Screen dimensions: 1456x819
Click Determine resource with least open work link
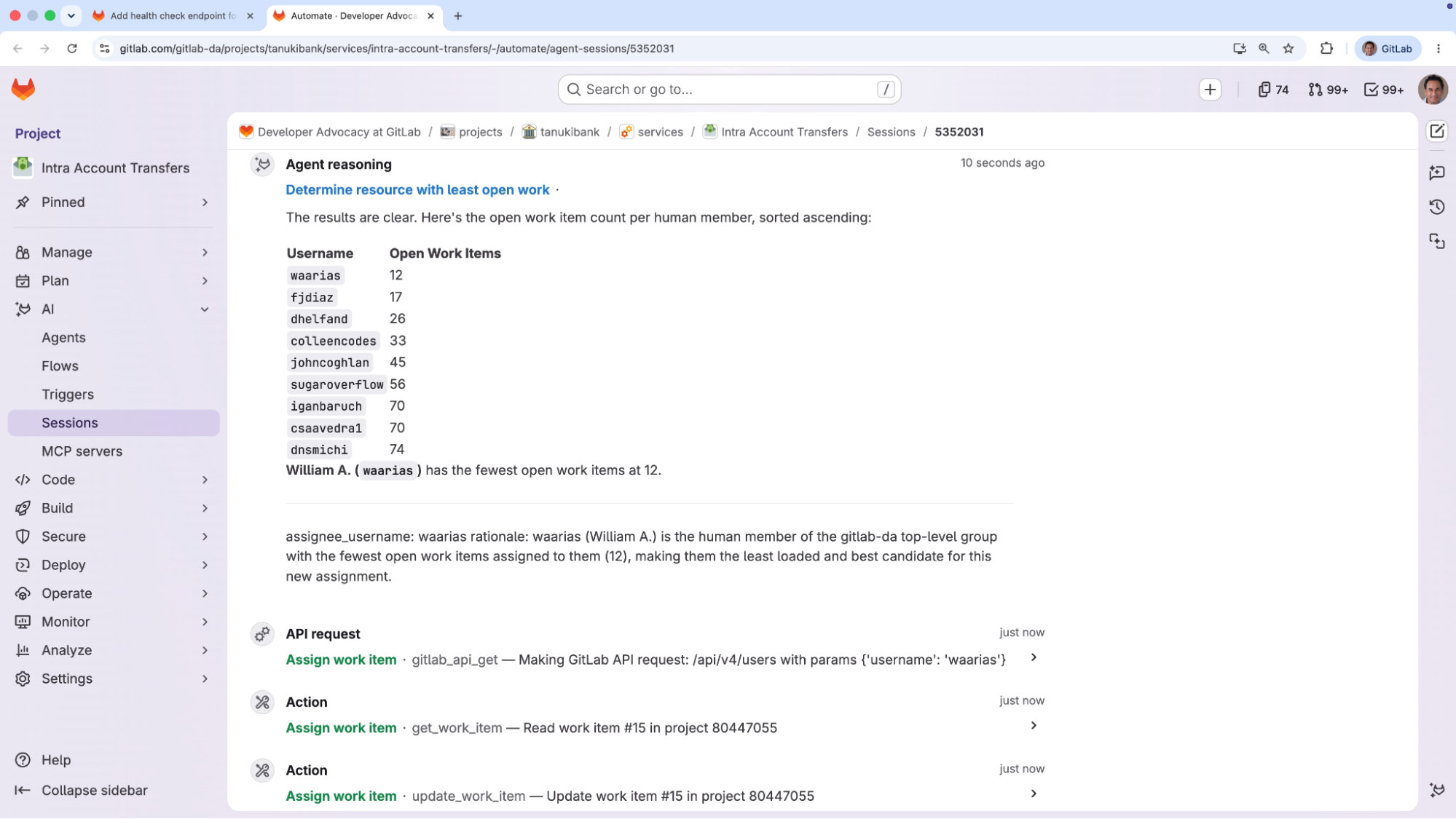[x=417, y=190]
